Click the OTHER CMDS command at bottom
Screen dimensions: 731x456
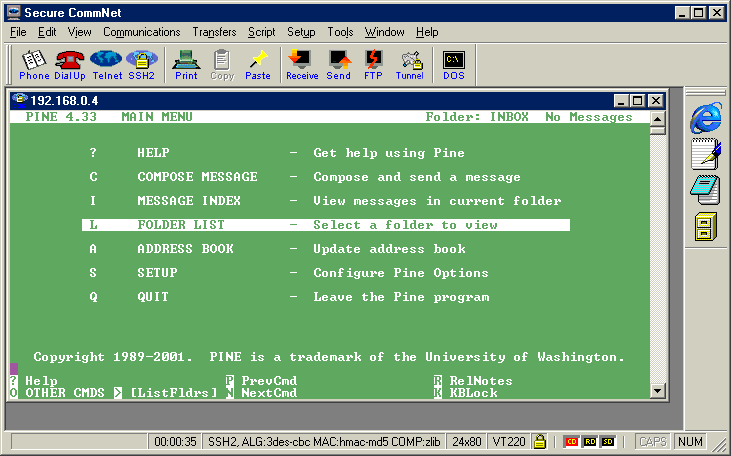pos(65,393)
